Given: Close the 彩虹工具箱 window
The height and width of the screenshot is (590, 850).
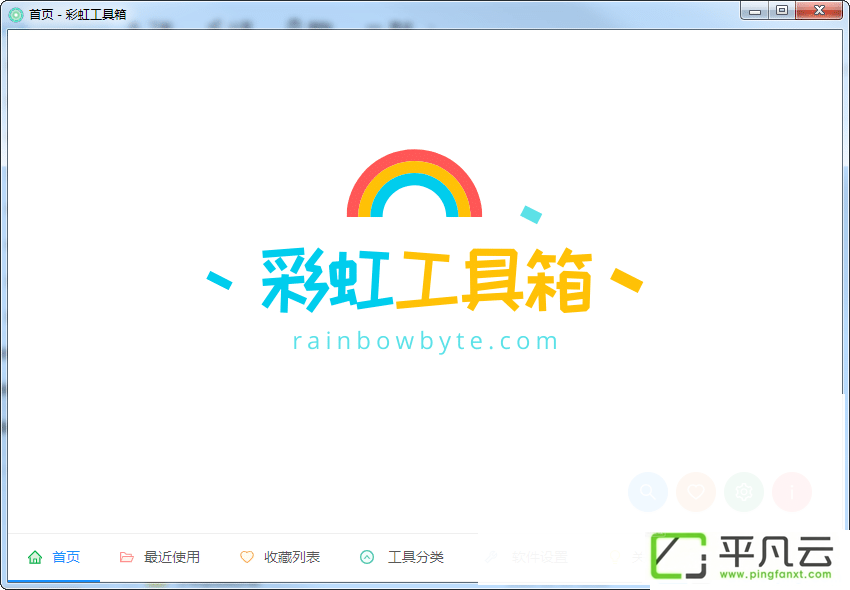Looking at the screenshot, I should pos(819,10).
